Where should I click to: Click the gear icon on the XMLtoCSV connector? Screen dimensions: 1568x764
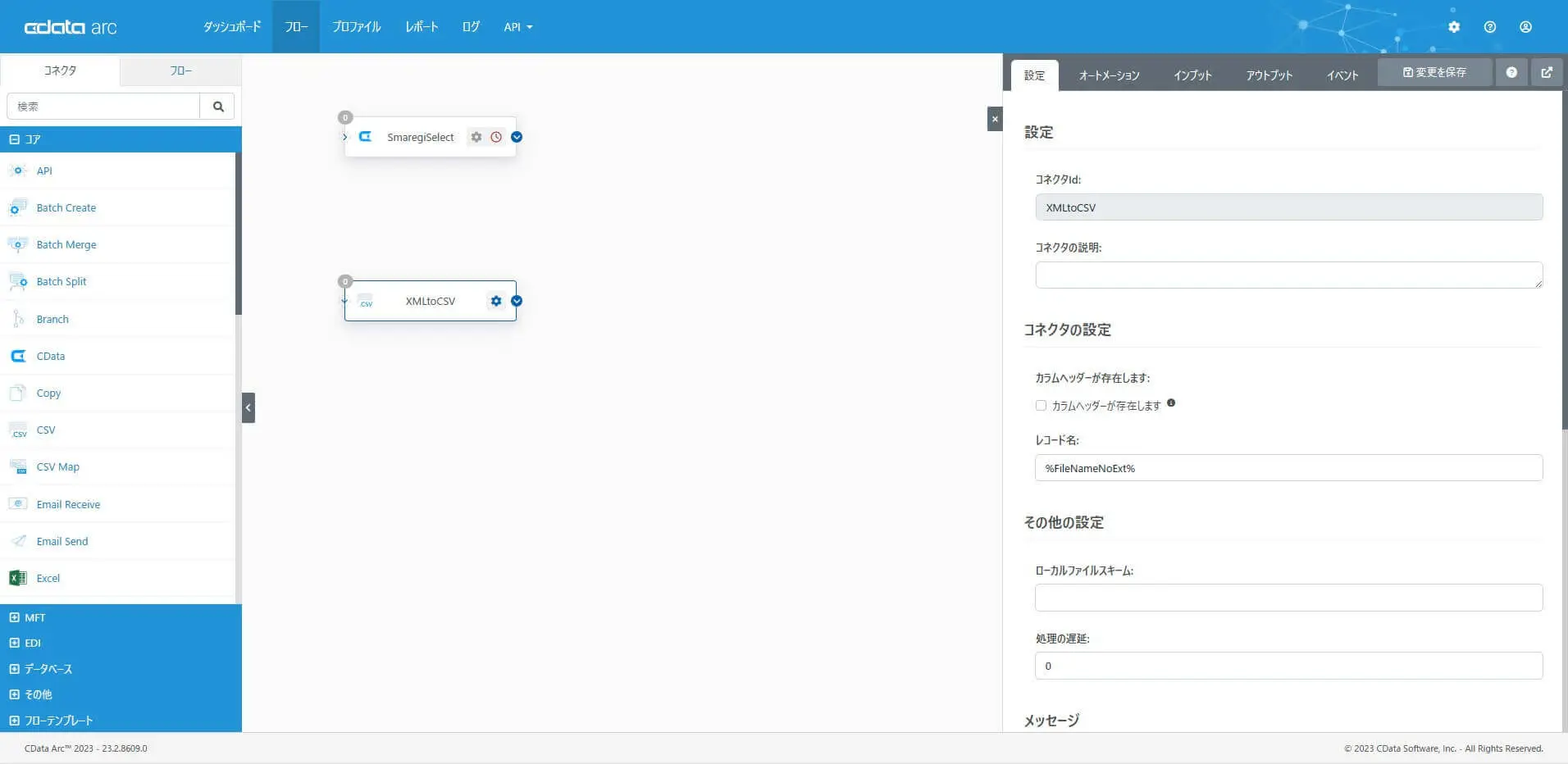[495, 301]
